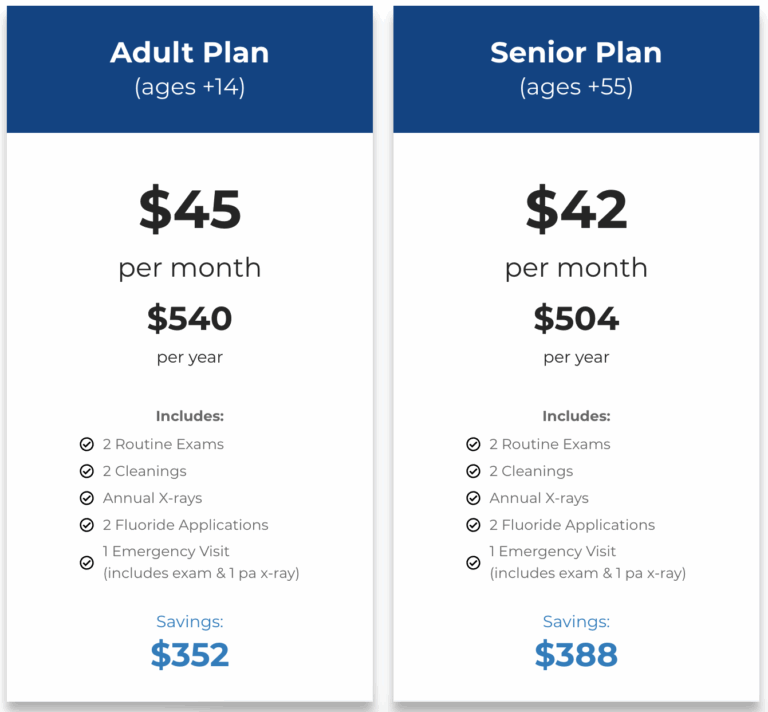768x712 pixels.
Task: Click check icon beside Senior Plan Routine Exams
Action: pyautogui.click(x=473, y=444)
